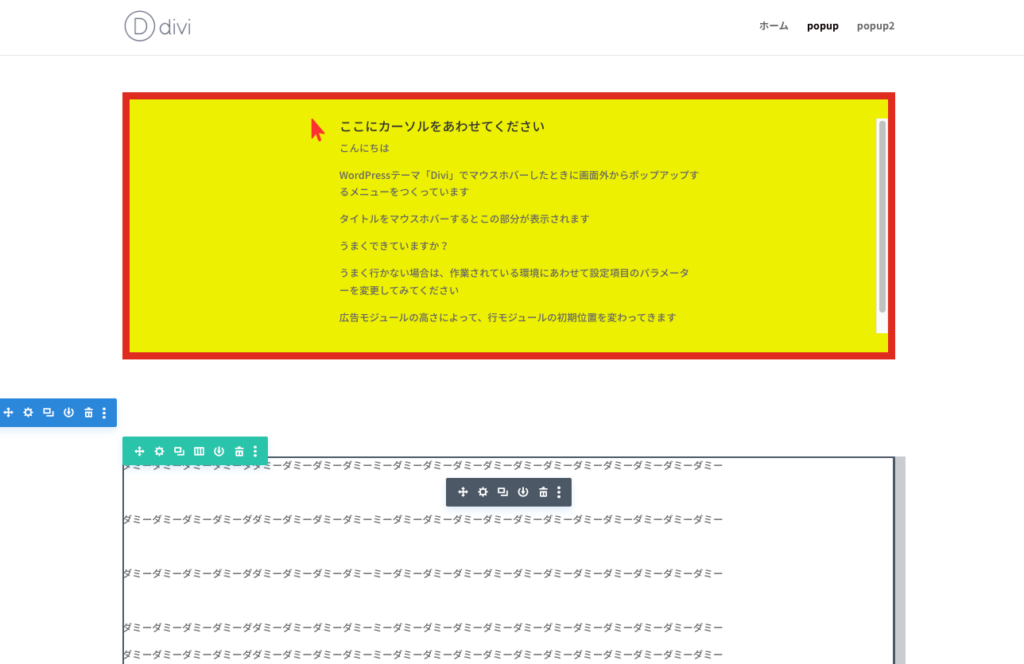Expand more options dots in blue section toolbar
Image resolution: width=1024 pixels, height=664 pixels.
click(104, 412)
